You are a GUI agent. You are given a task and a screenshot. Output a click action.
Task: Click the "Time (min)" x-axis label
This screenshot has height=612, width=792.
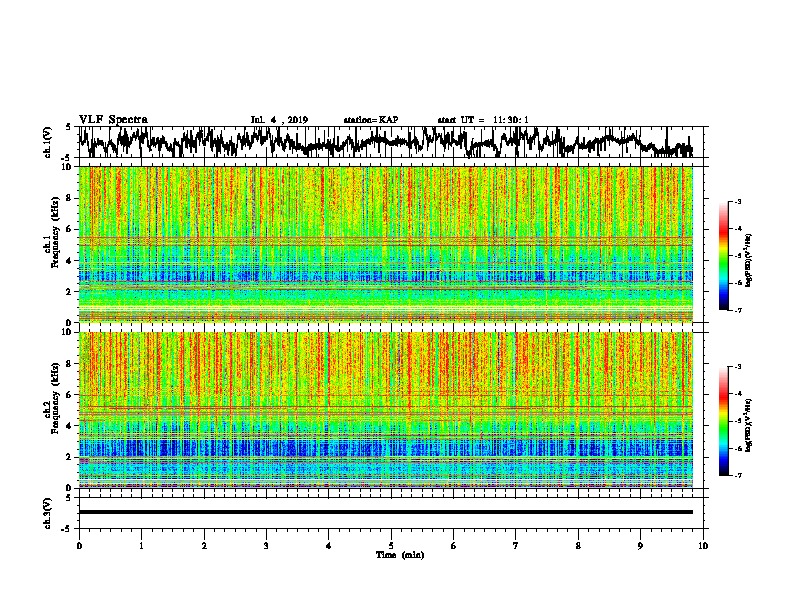pos(400,555)
